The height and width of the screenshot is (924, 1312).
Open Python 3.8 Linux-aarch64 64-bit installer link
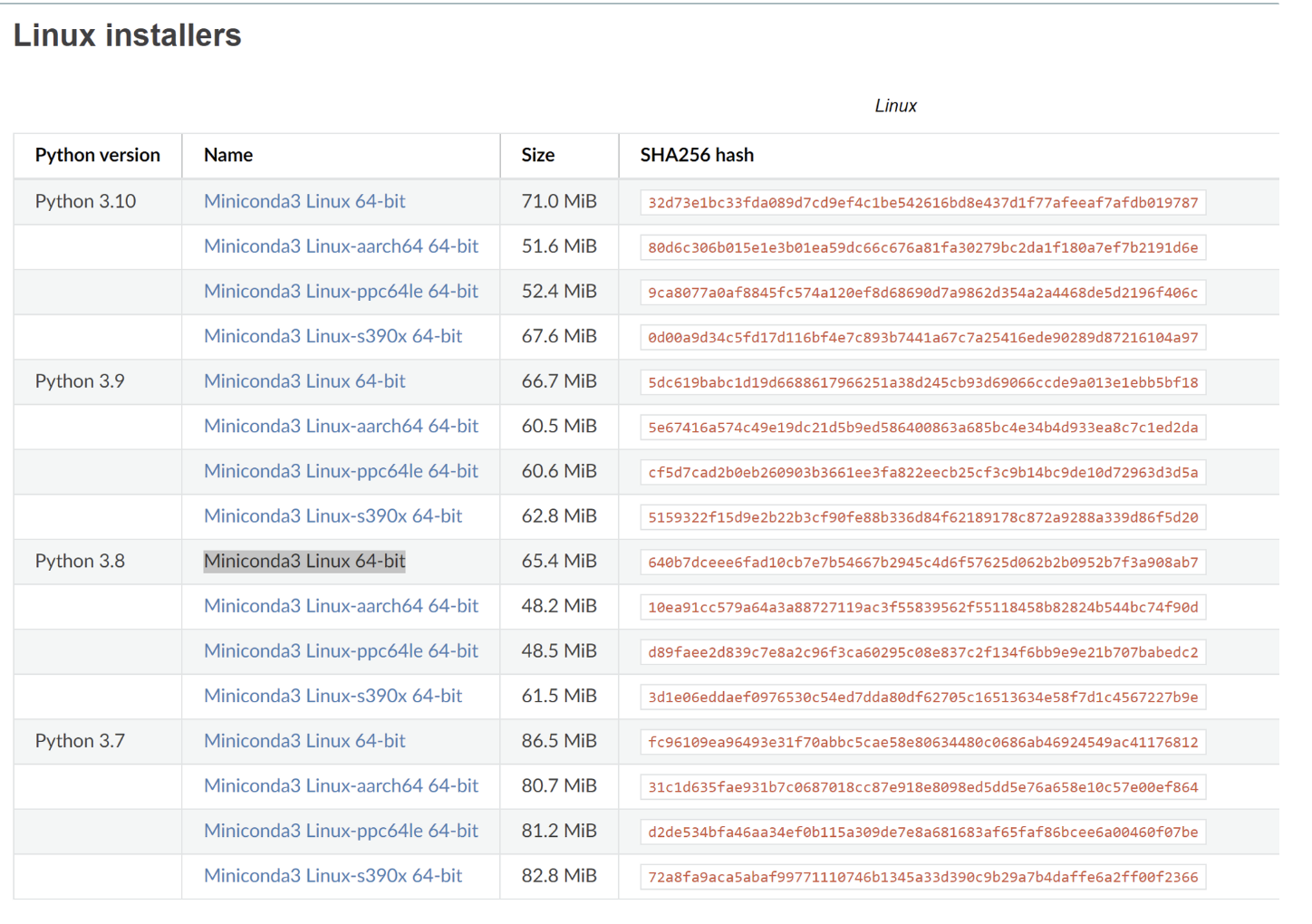(x=341, y=606)
